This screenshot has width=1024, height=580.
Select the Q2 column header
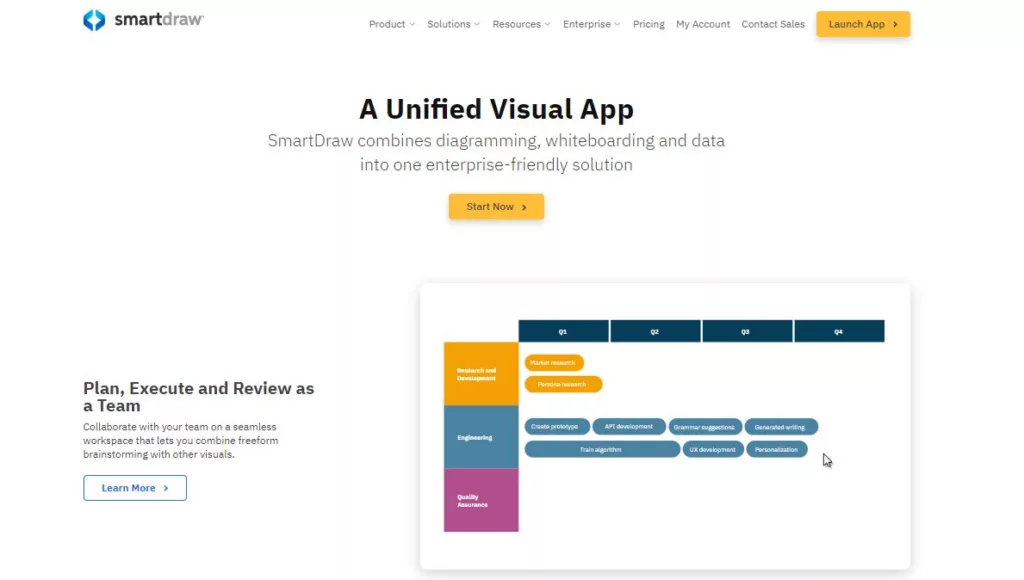pos(655,331)
